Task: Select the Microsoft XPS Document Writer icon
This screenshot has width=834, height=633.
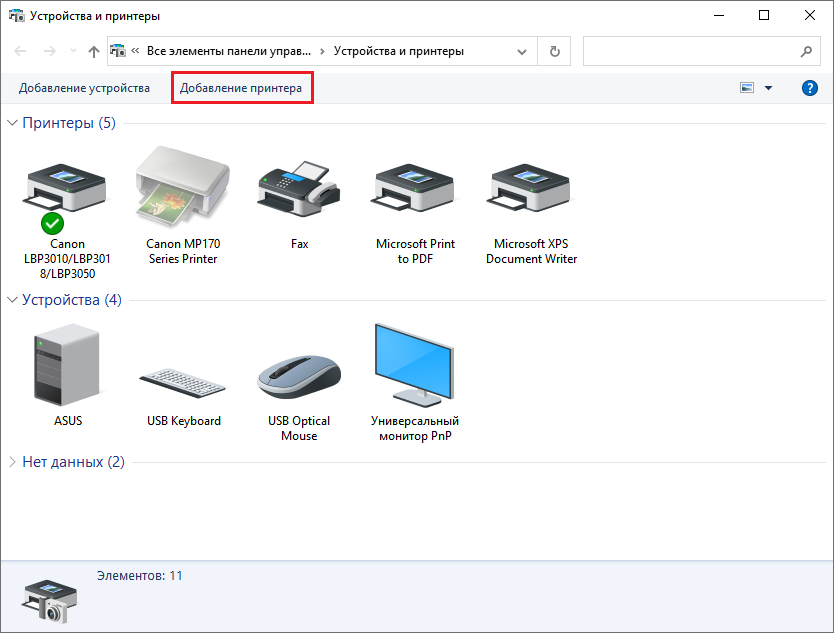Action: [x=530, y=187]
